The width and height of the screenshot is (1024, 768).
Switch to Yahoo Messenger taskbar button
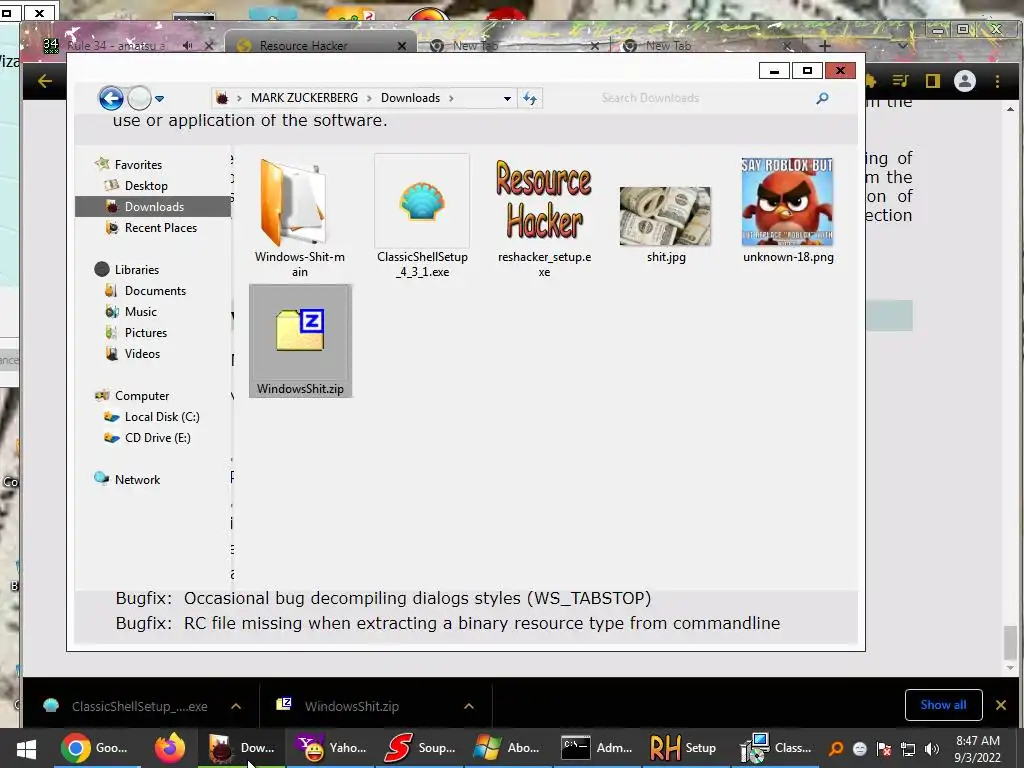coord(330,748)
